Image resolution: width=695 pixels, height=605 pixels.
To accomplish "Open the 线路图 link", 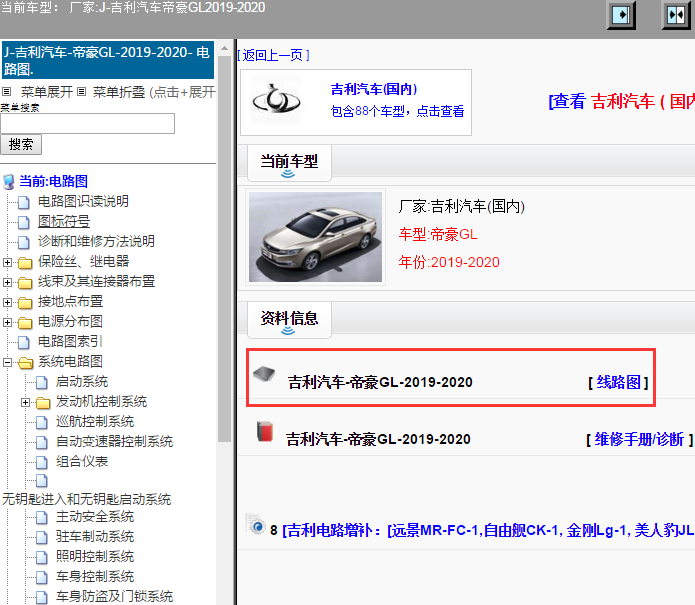I will tap(618, 382).
